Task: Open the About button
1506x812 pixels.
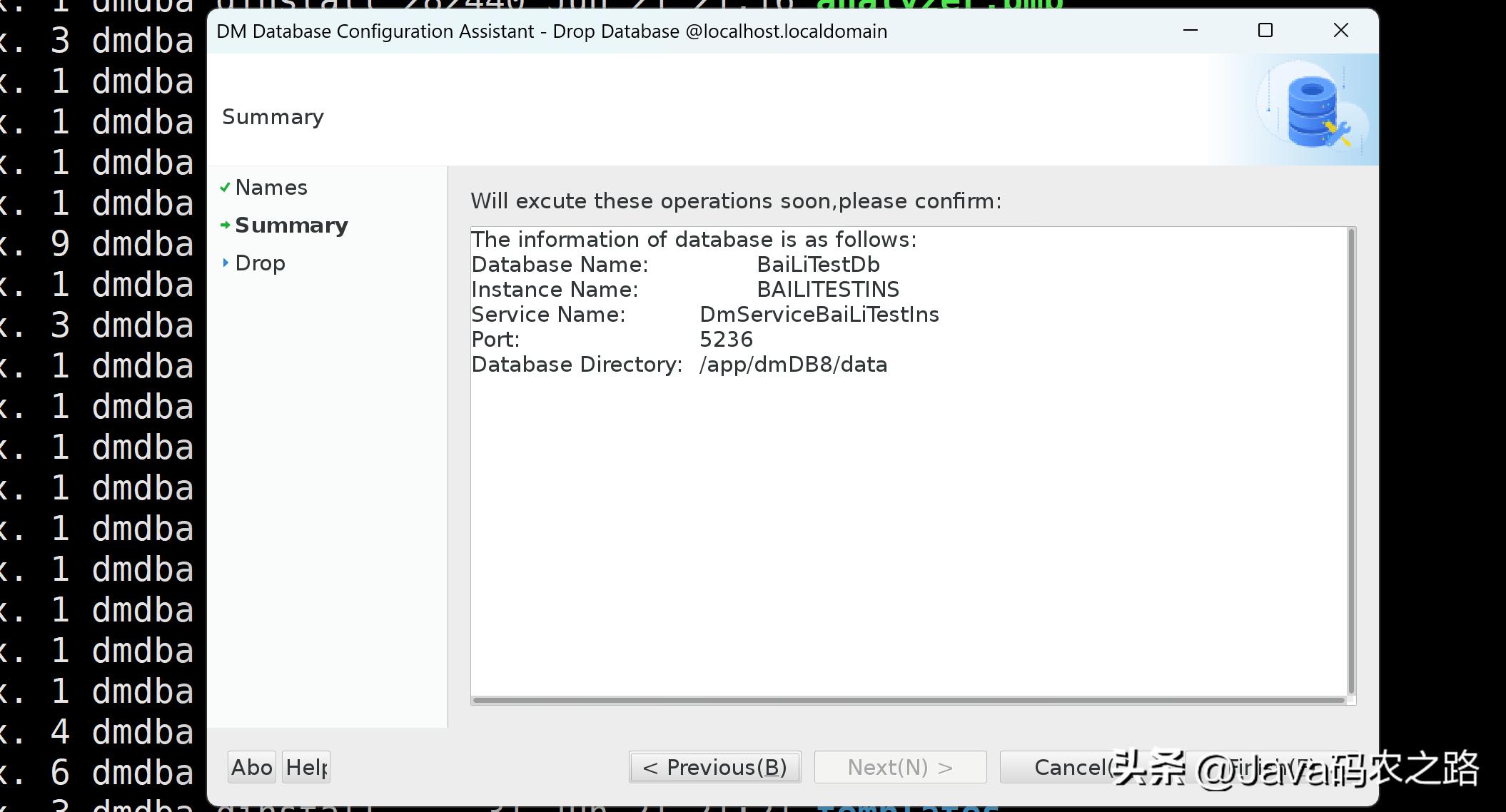Action: point(251,767)
